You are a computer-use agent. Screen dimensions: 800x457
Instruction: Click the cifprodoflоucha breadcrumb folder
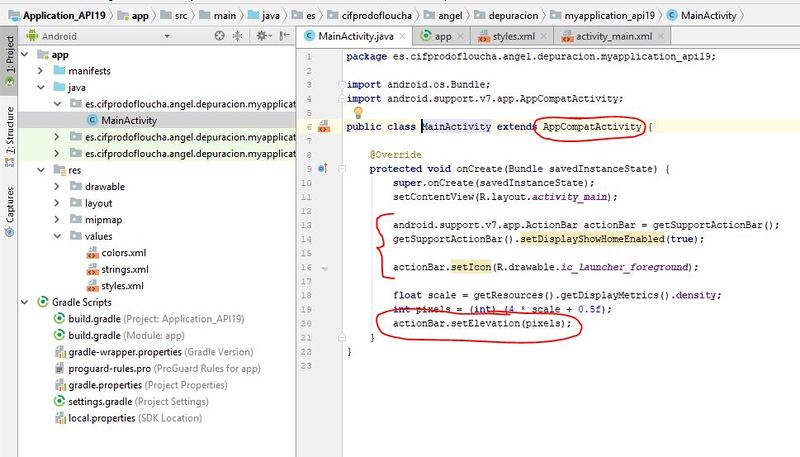click(370, 16)
